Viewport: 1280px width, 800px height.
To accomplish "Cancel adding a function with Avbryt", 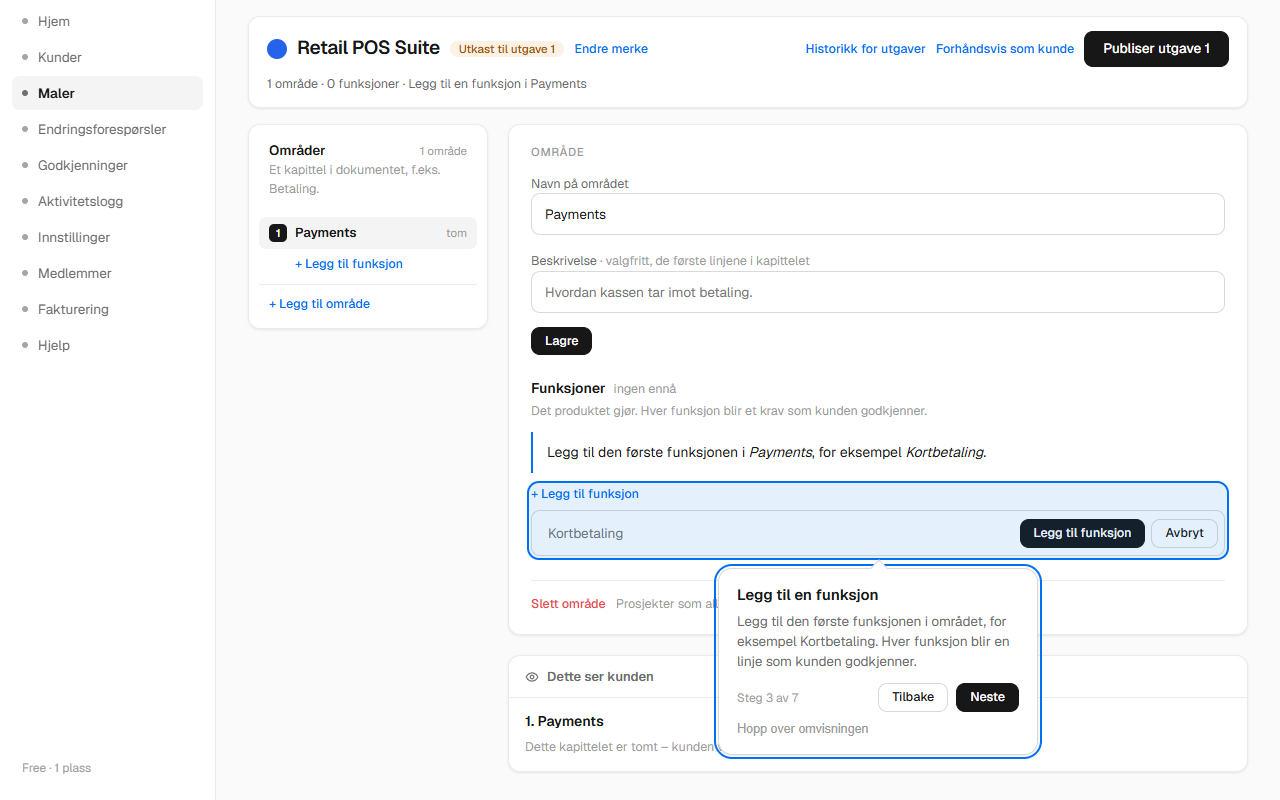I will (1185, 534).
